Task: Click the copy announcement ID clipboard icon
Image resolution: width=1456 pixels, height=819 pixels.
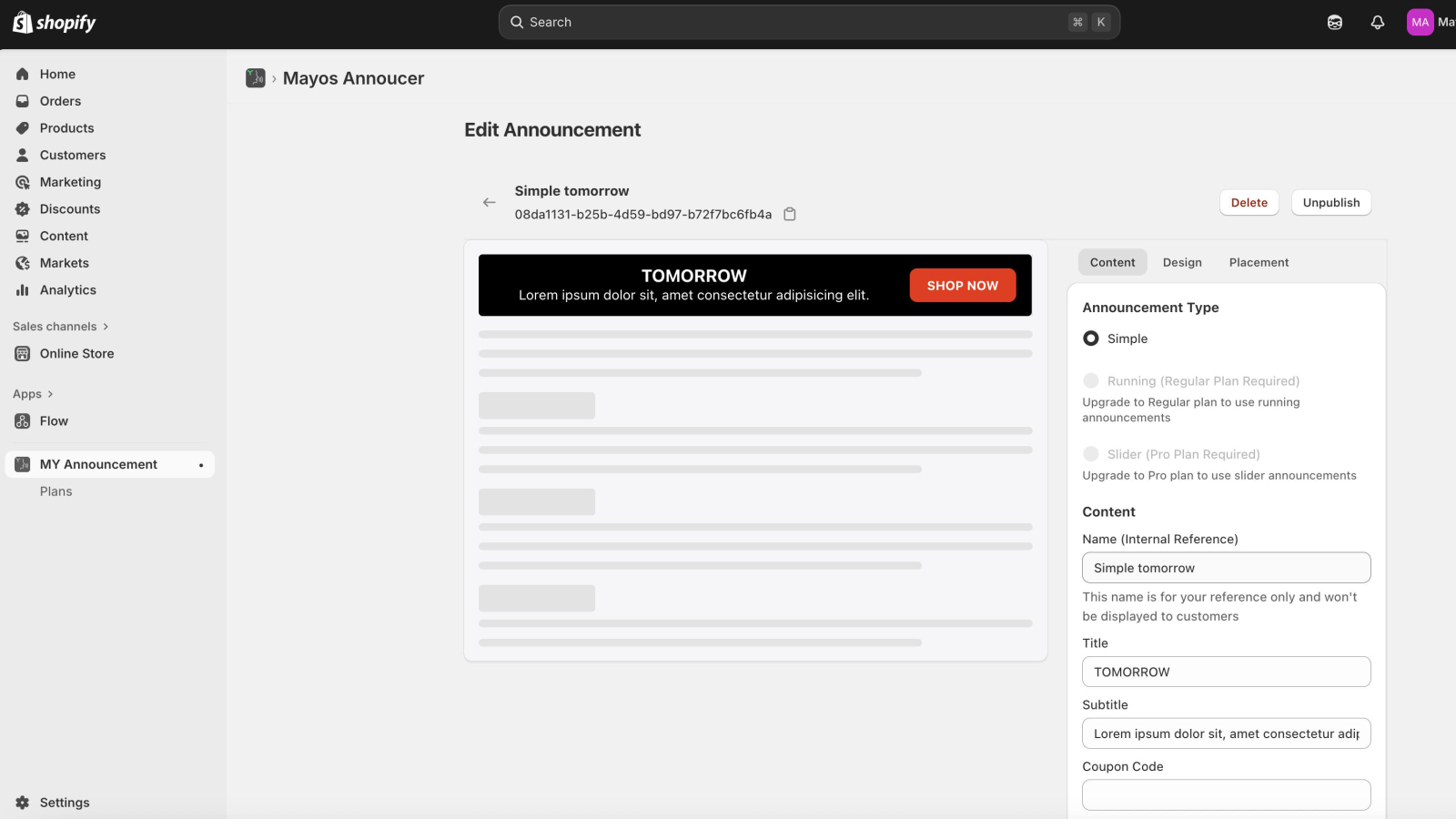Action: click(790, 215)
